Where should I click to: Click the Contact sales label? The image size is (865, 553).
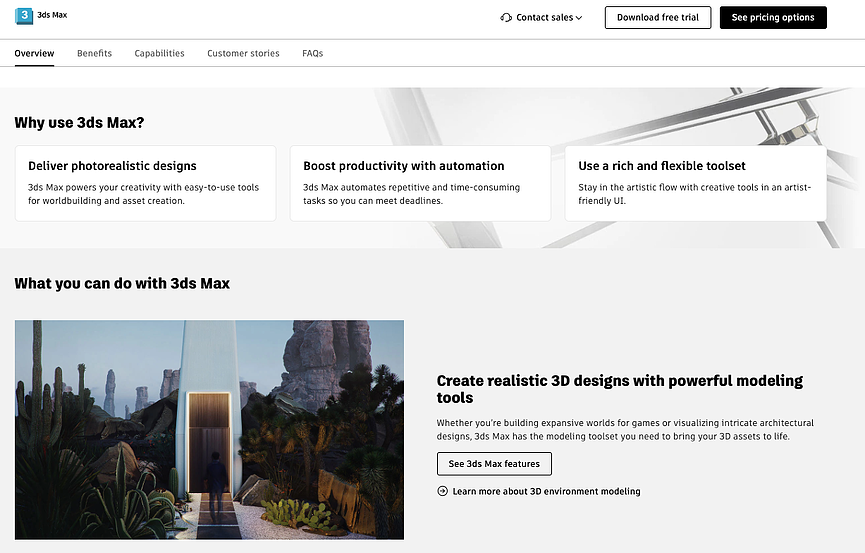pyautogui.click(x=544, y=18)
